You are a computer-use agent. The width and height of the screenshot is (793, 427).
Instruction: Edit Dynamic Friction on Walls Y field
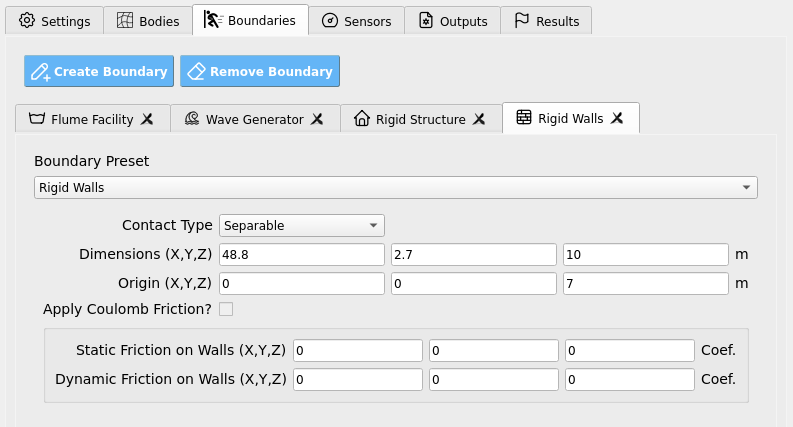494,379
